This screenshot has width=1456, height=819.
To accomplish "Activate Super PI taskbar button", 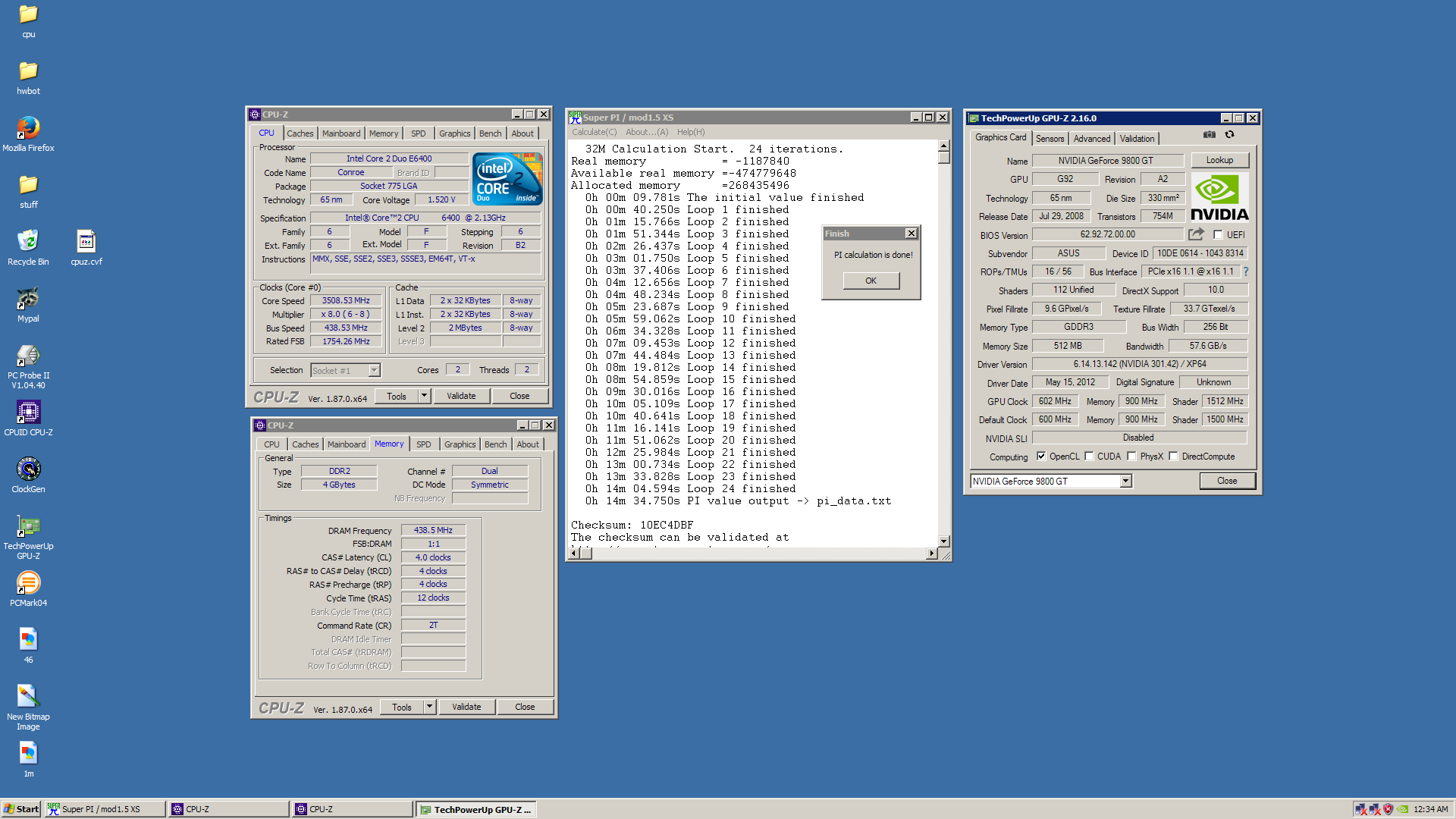I will (105, 809).
